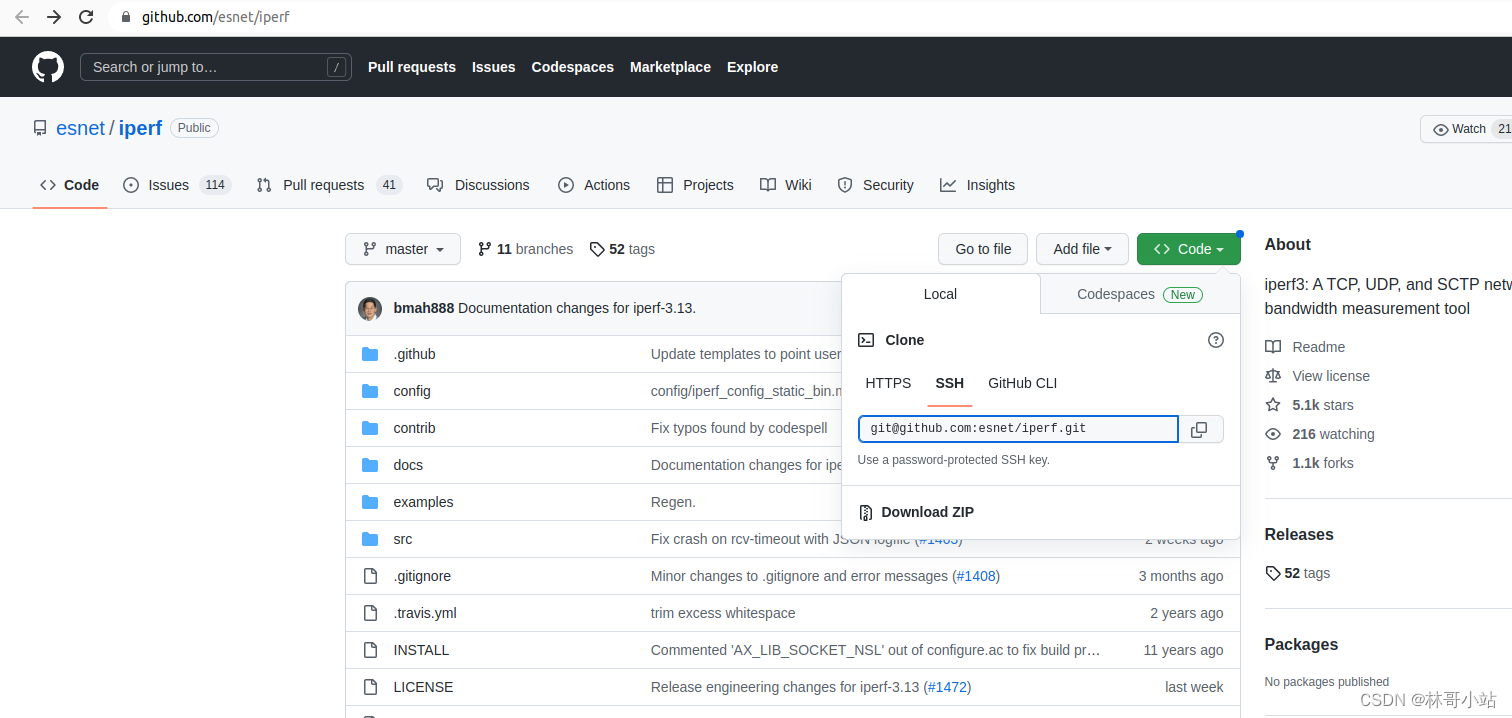Image resolution: width=1512 pixels, height=718 pixels.
Task: Switch to the HTTPS clone tab
Action: 888,383
